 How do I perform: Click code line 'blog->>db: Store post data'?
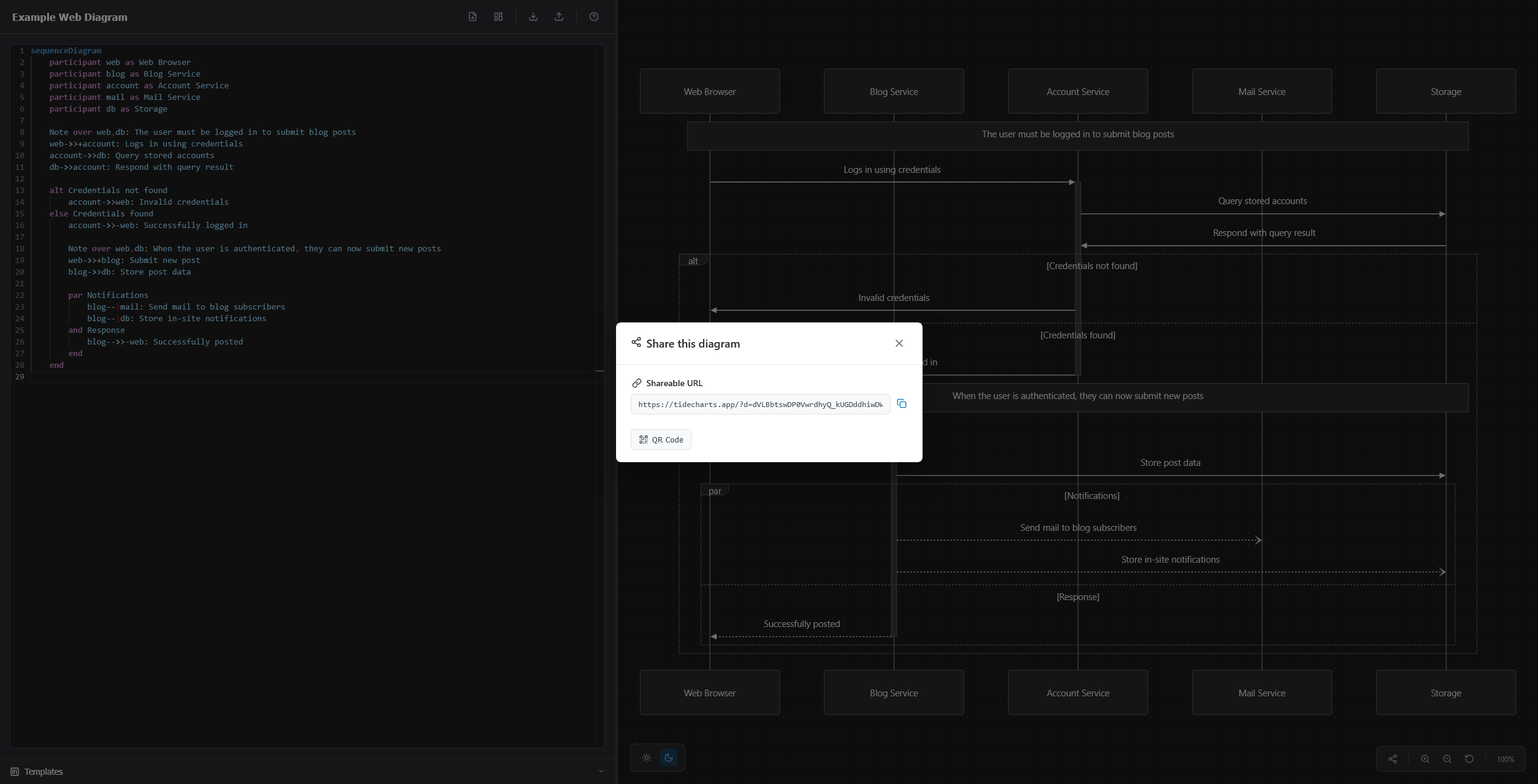129,272
